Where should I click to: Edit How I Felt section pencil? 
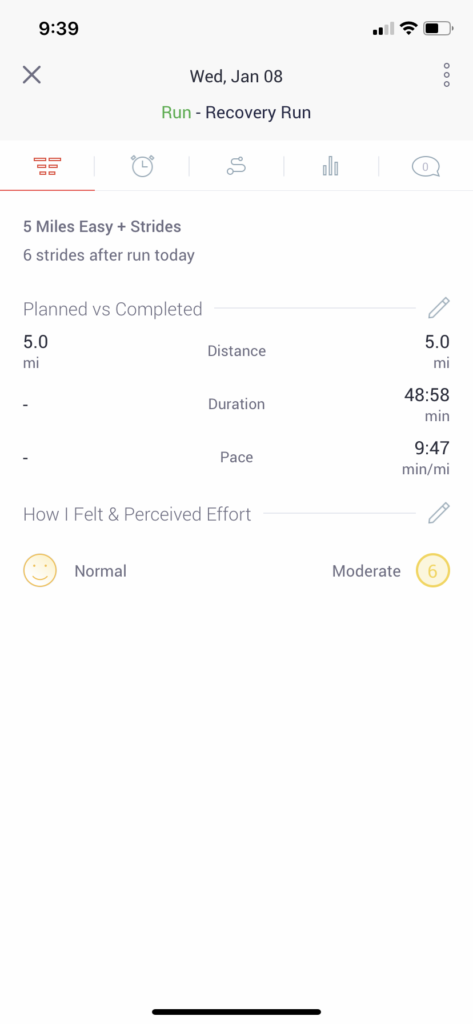(439, 513)
